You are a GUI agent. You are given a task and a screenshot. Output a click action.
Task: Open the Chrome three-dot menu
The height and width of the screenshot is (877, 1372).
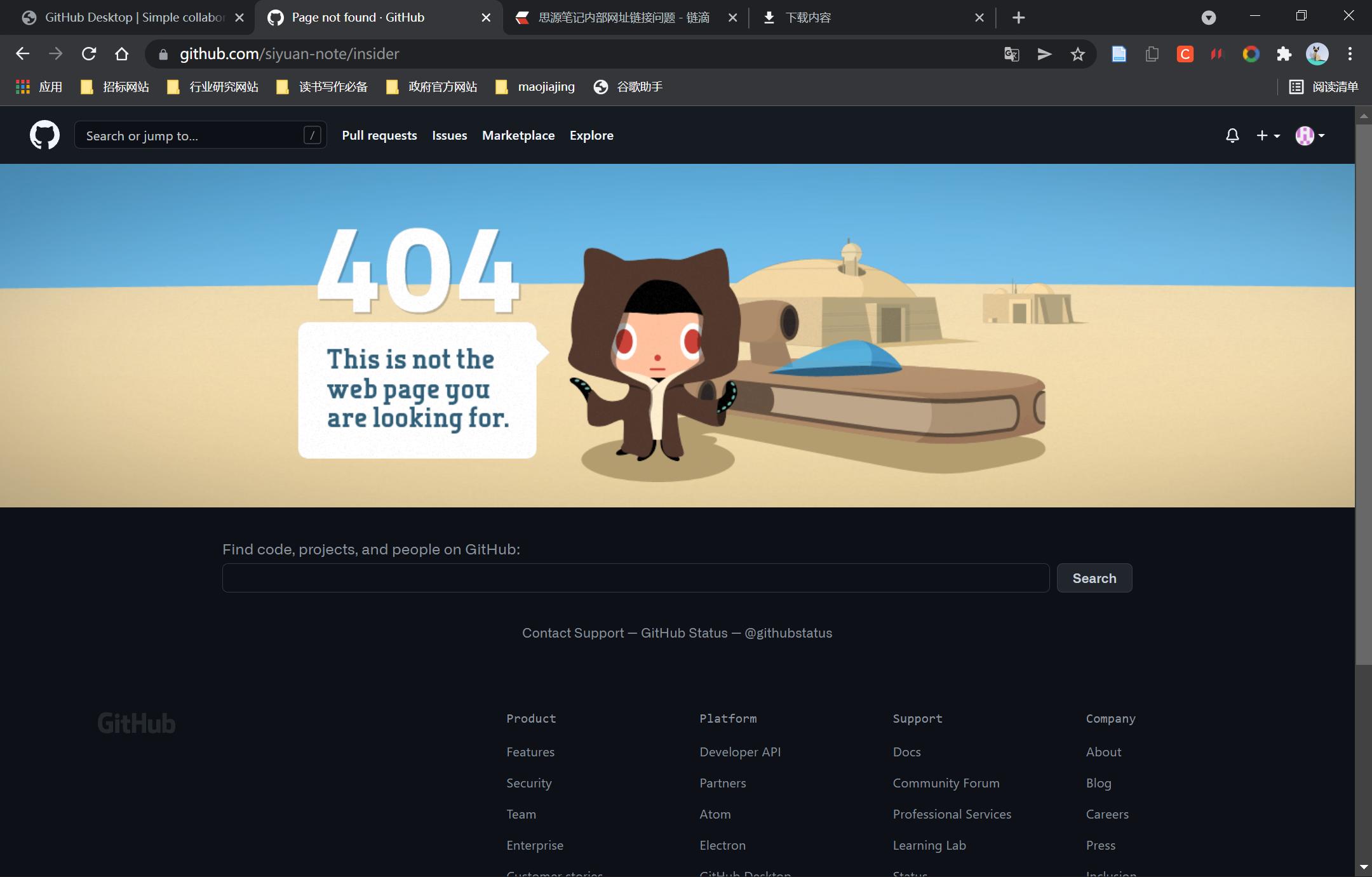point(1350,55)
